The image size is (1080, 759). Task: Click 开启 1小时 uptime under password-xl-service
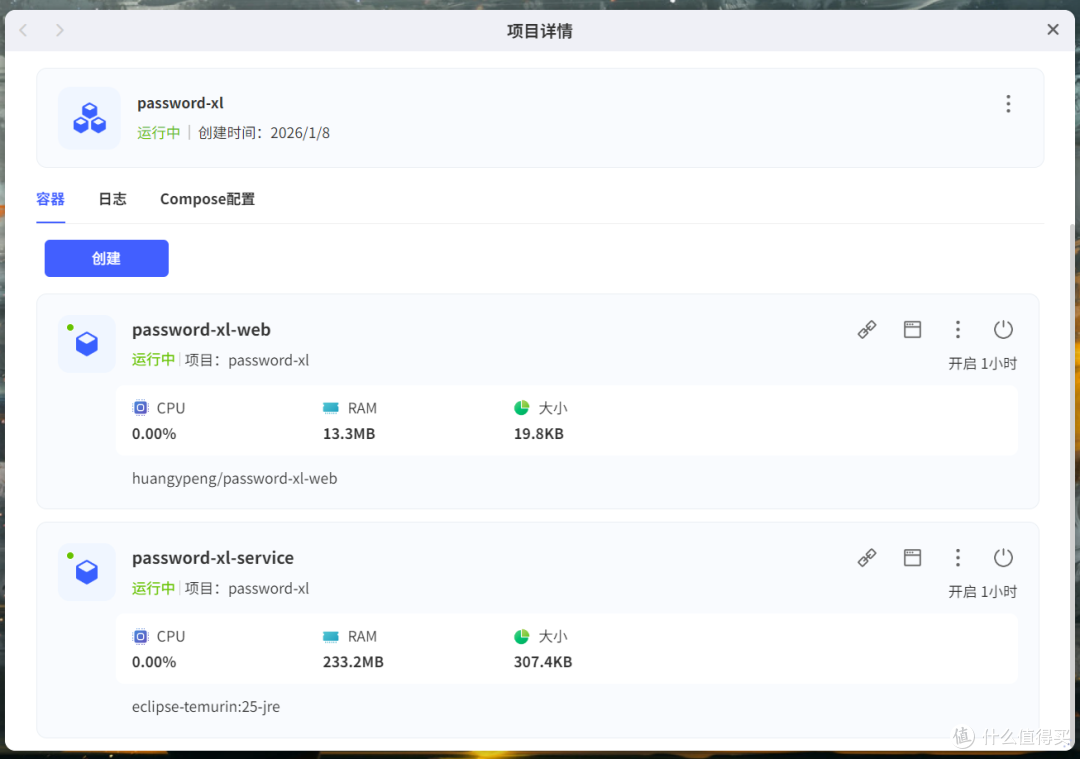(982, 592)
